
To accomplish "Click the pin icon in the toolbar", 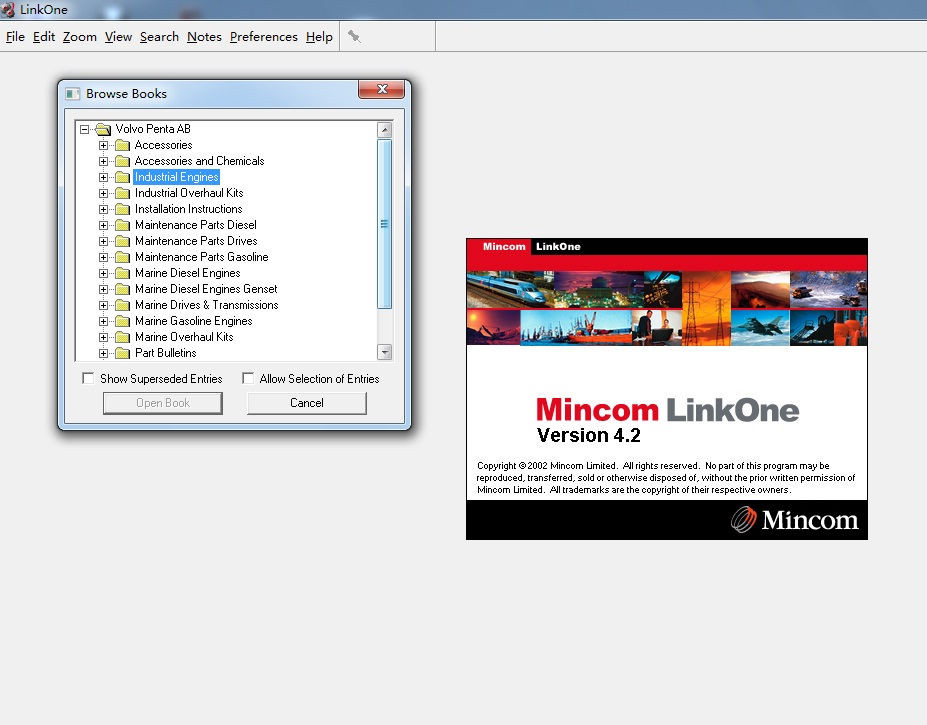I will click(x=354, y=37).
